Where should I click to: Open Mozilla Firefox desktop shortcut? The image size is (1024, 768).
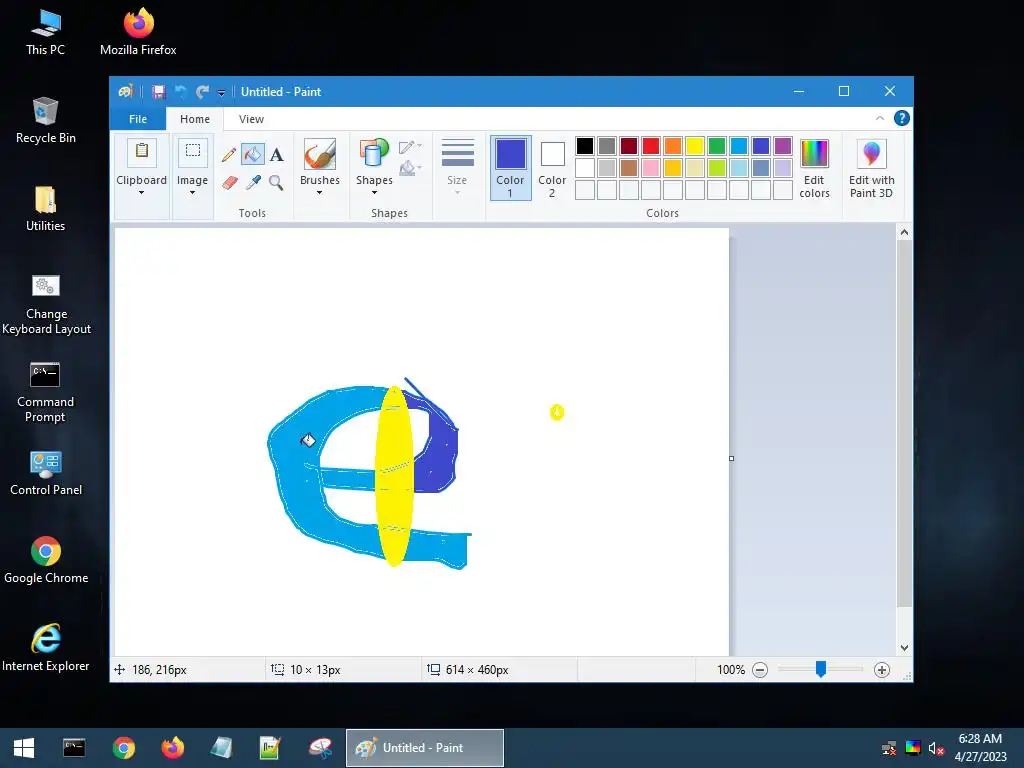pos(138,31)
